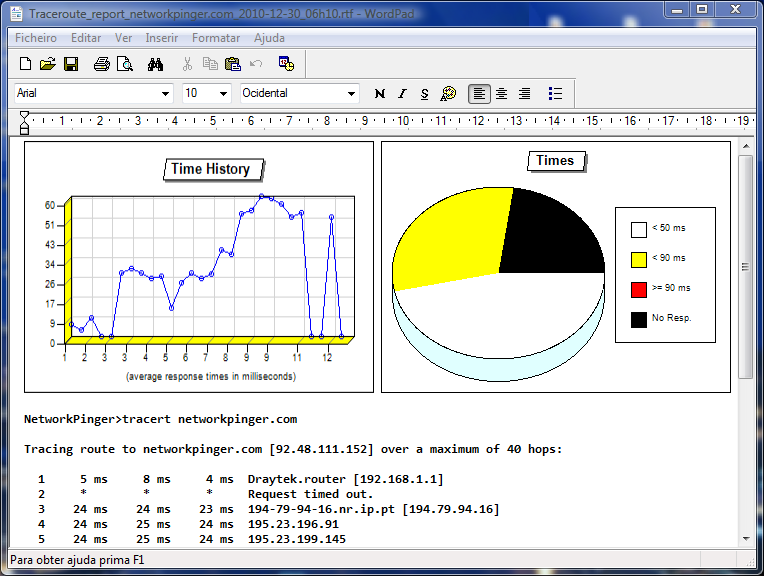Click the Paste clipboard icon
This screenshot has width=764, height=576.
(x=233, y=64)
